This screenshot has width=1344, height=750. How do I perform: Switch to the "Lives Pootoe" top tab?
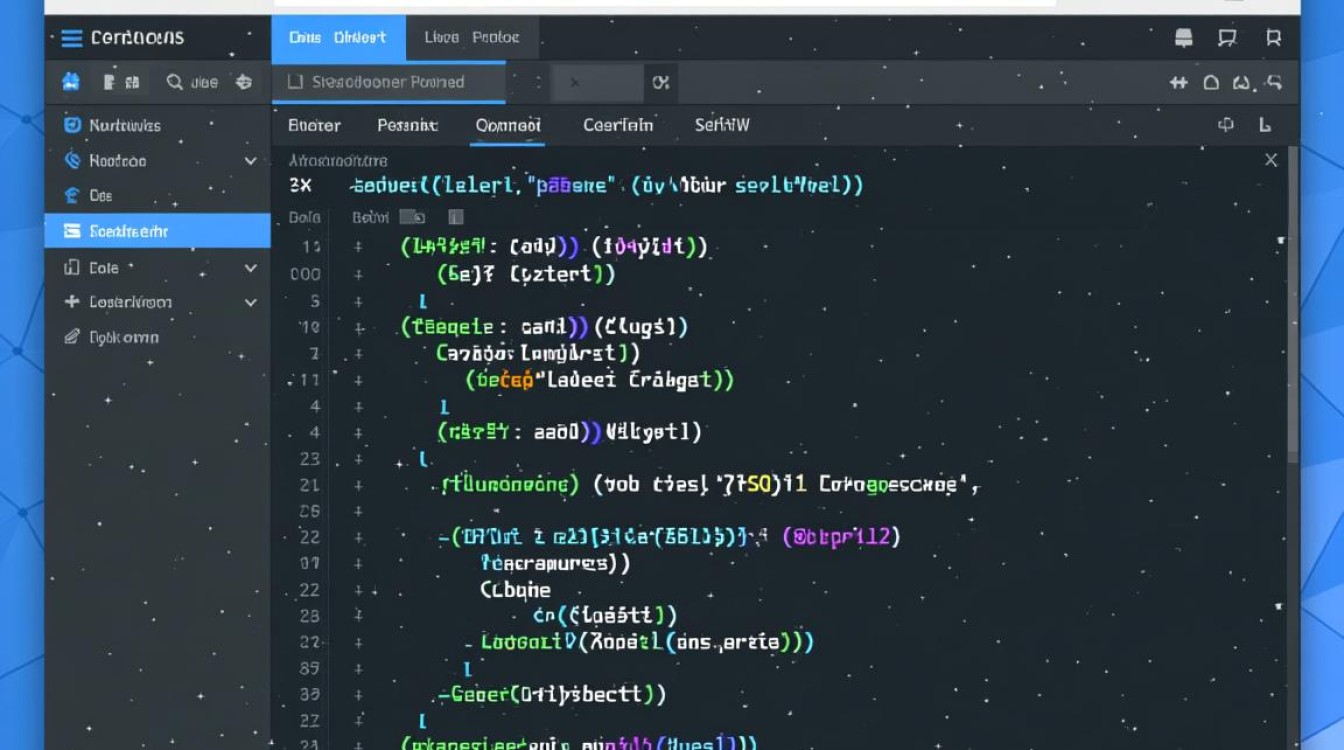pos(471,38)
